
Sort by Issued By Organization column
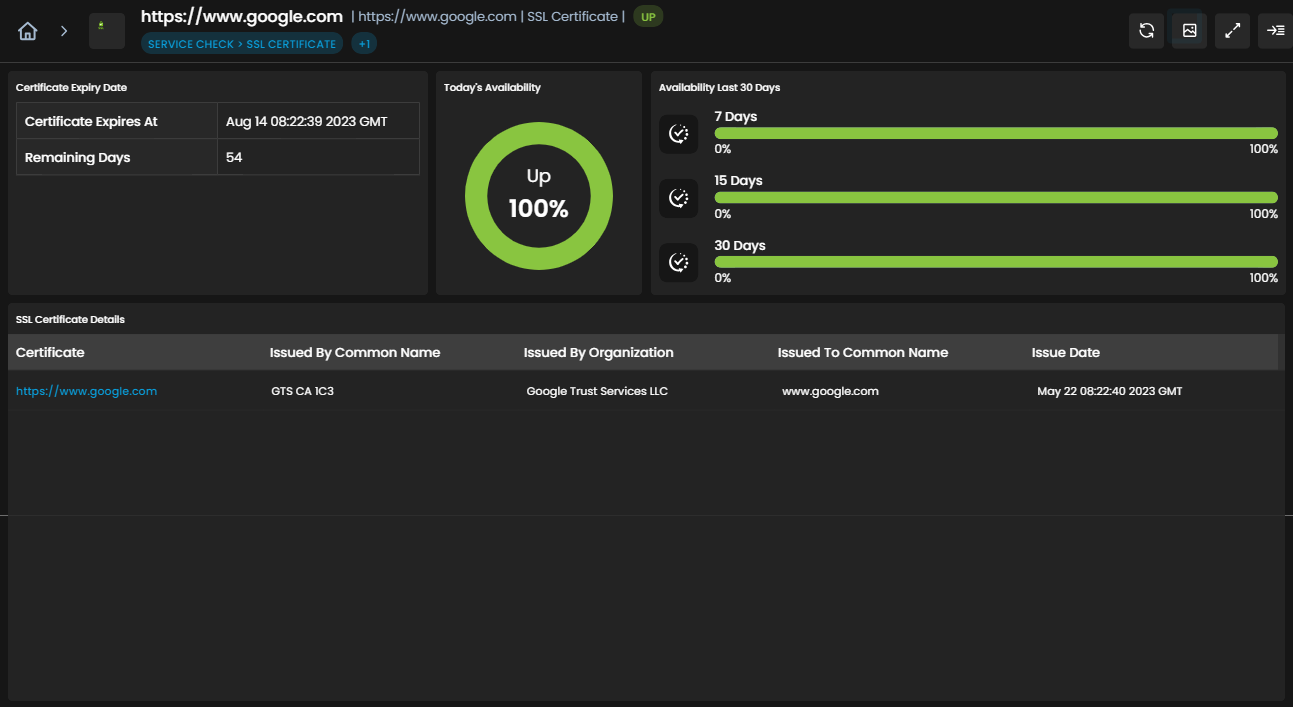pos(599,352)
